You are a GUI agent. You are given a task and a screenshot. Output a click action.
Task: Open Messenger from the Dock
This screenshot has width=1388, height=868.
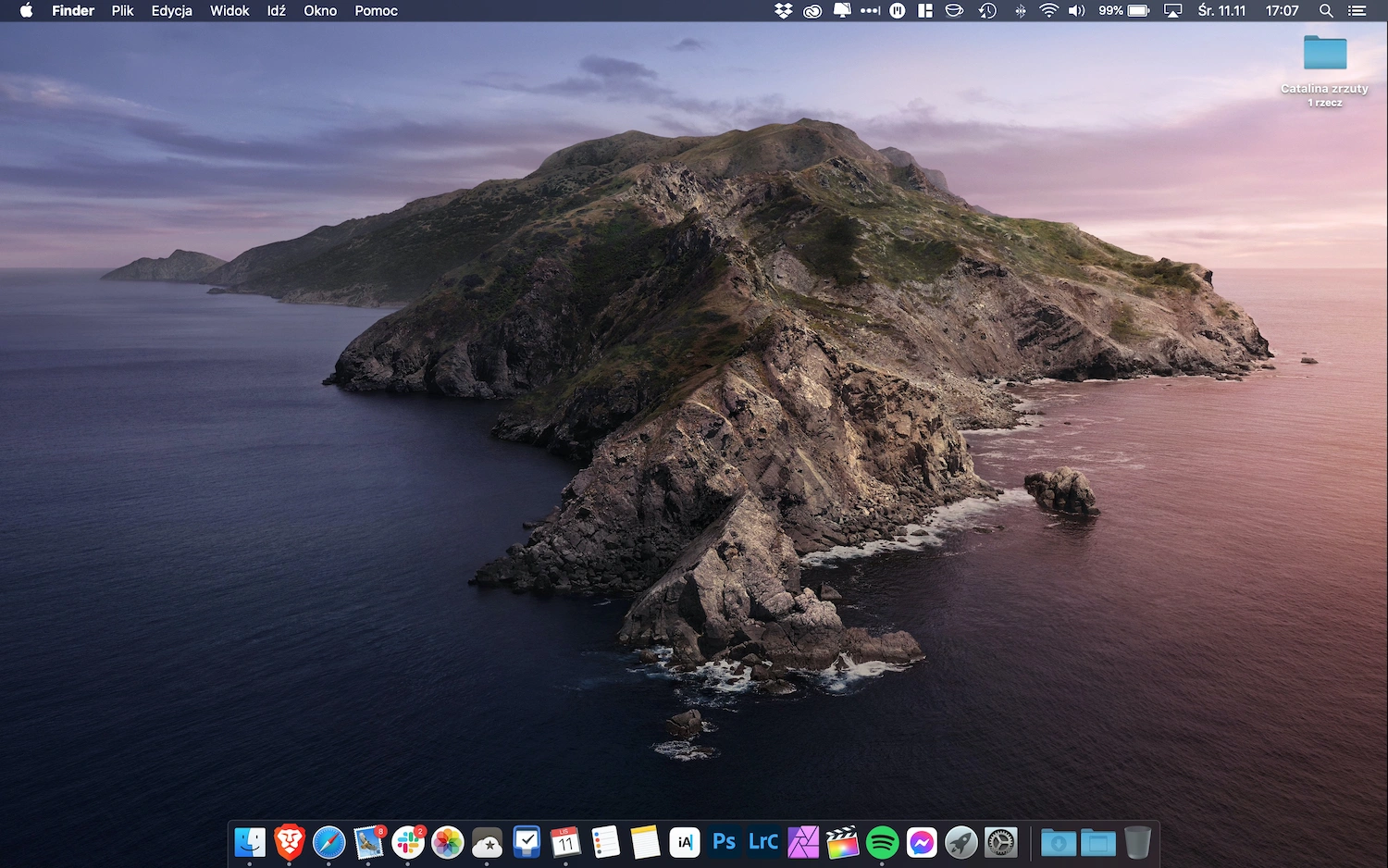tap(922, 842)
